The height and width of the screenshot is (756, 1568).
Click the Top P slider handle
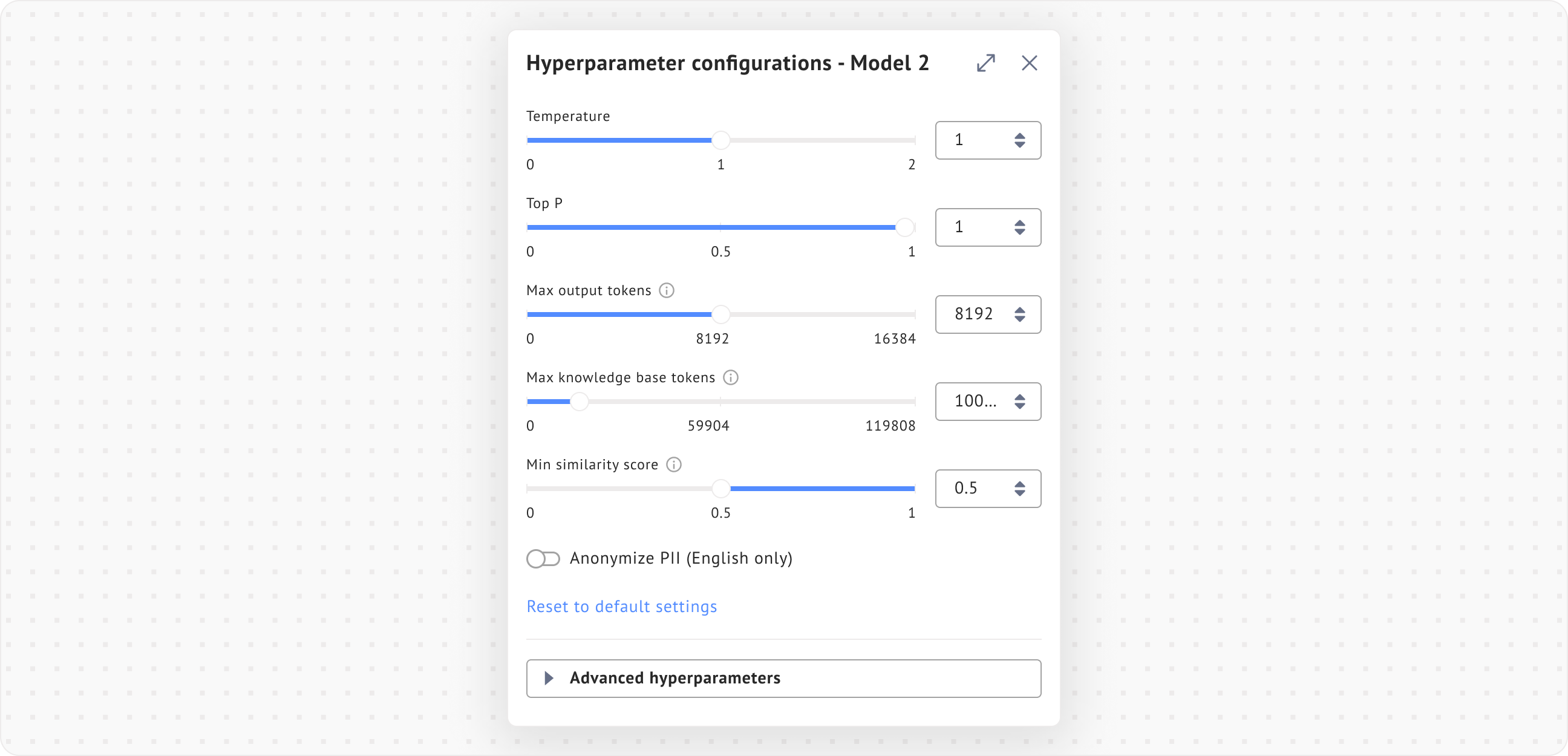905,227
